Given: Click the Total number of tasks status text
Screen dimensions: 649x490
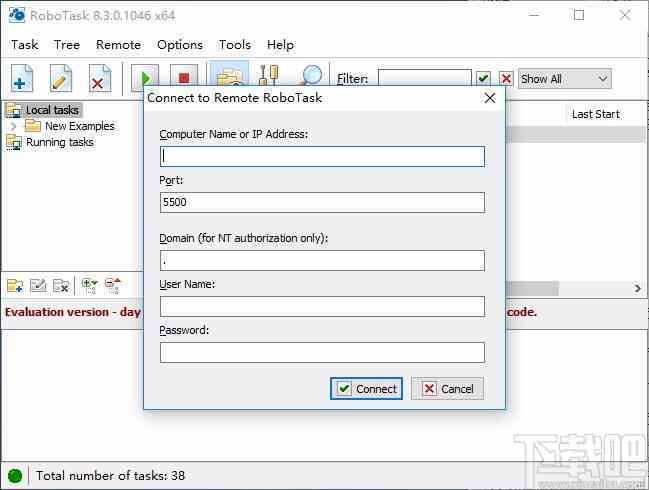Looking at the screenshot, I should 110,476.
